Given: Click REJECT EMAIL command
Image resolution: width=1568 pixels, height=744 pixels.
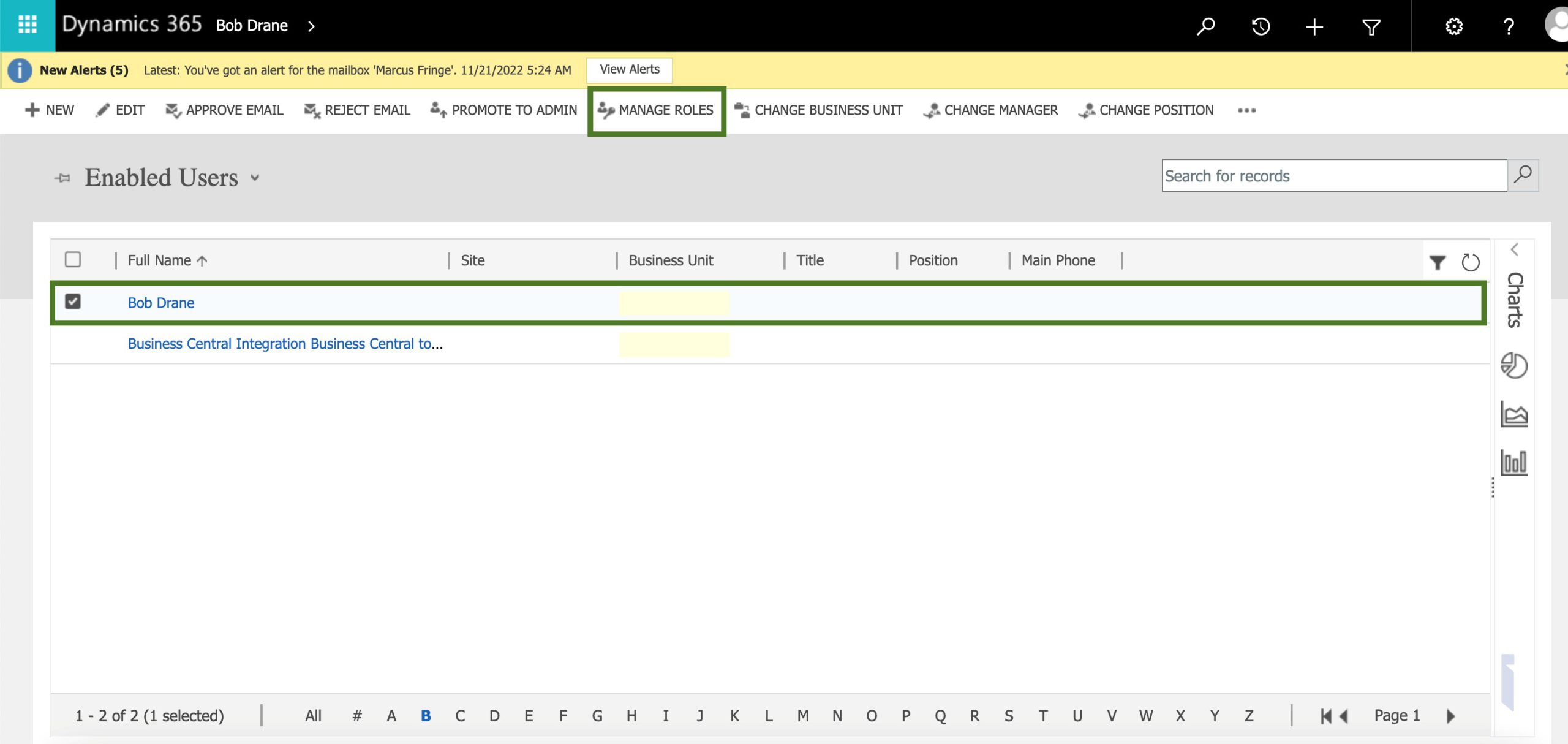Looking at the screenshot, I should coord(357,110).
